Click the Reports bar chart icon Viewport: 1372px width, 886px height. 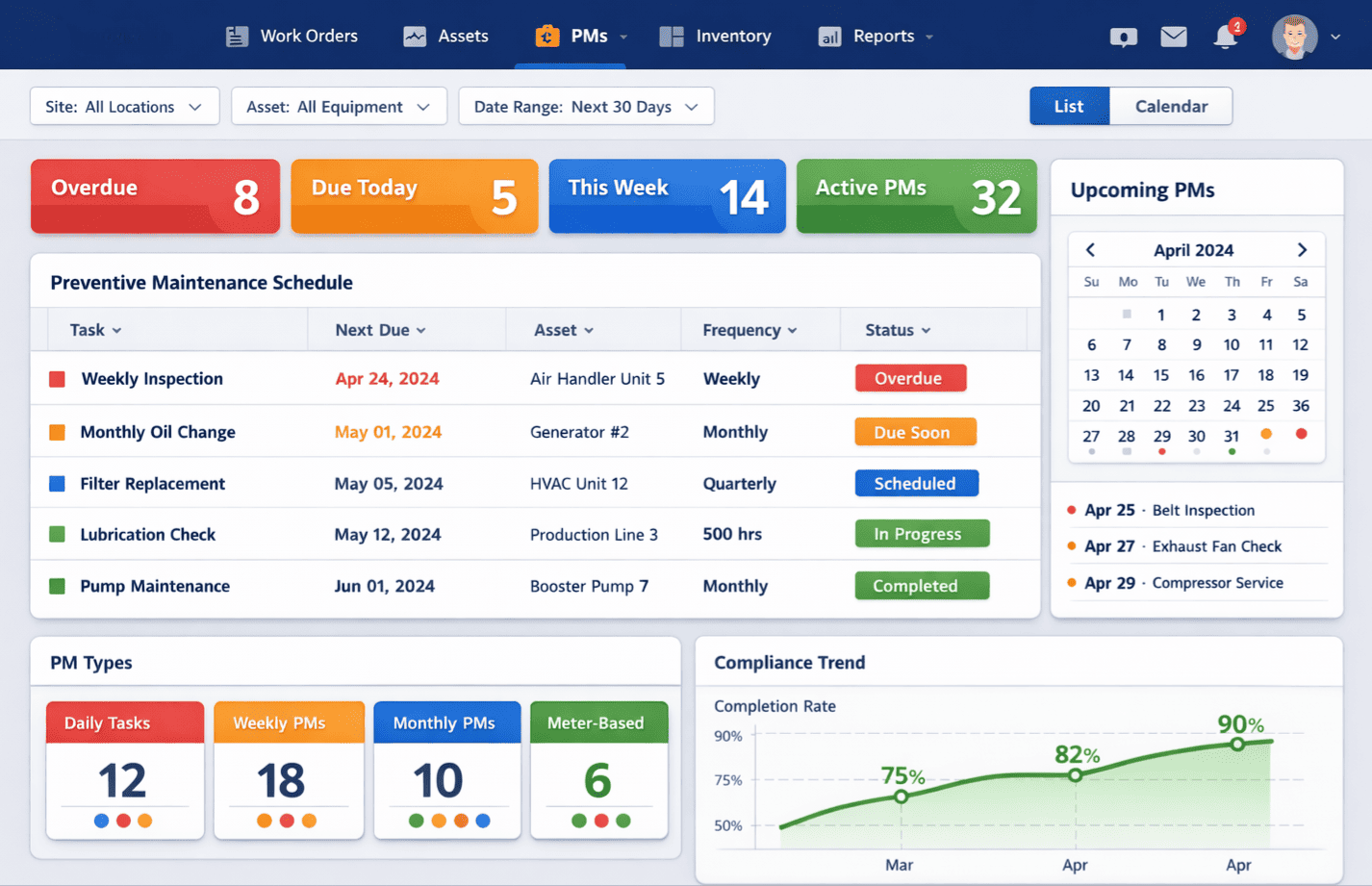pyautogui.click(x=829, y=37)
